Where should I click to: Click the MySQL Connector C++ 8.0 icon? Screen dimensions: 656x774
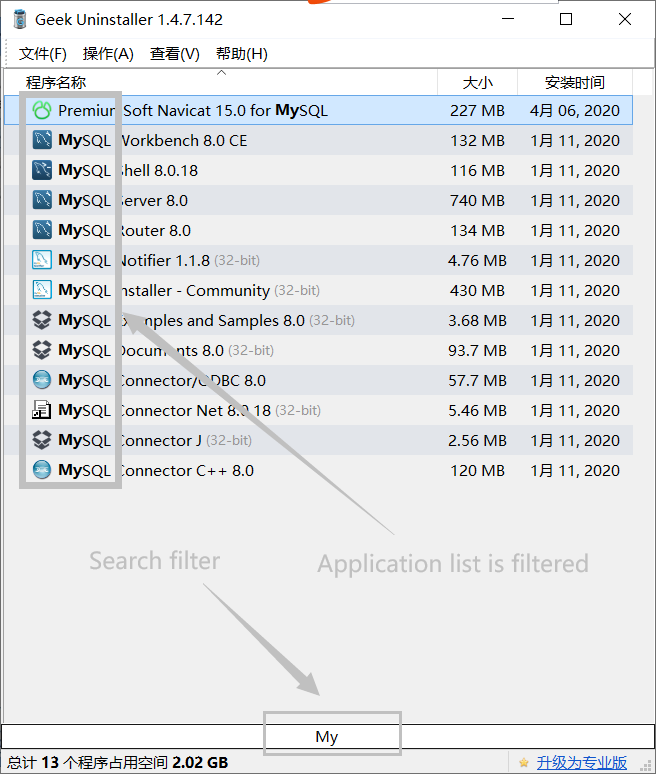click(x=42, y=470)
